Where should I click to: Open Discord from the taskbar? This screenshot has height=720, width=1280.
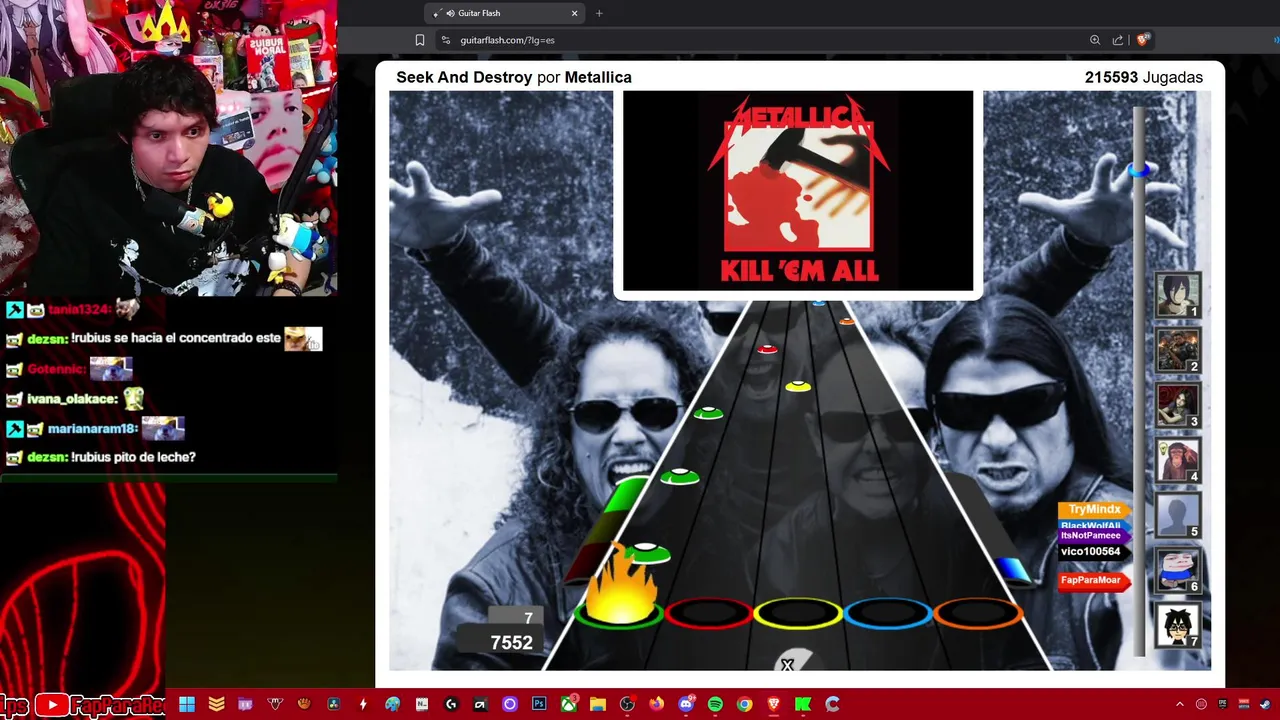coord(686,704)
